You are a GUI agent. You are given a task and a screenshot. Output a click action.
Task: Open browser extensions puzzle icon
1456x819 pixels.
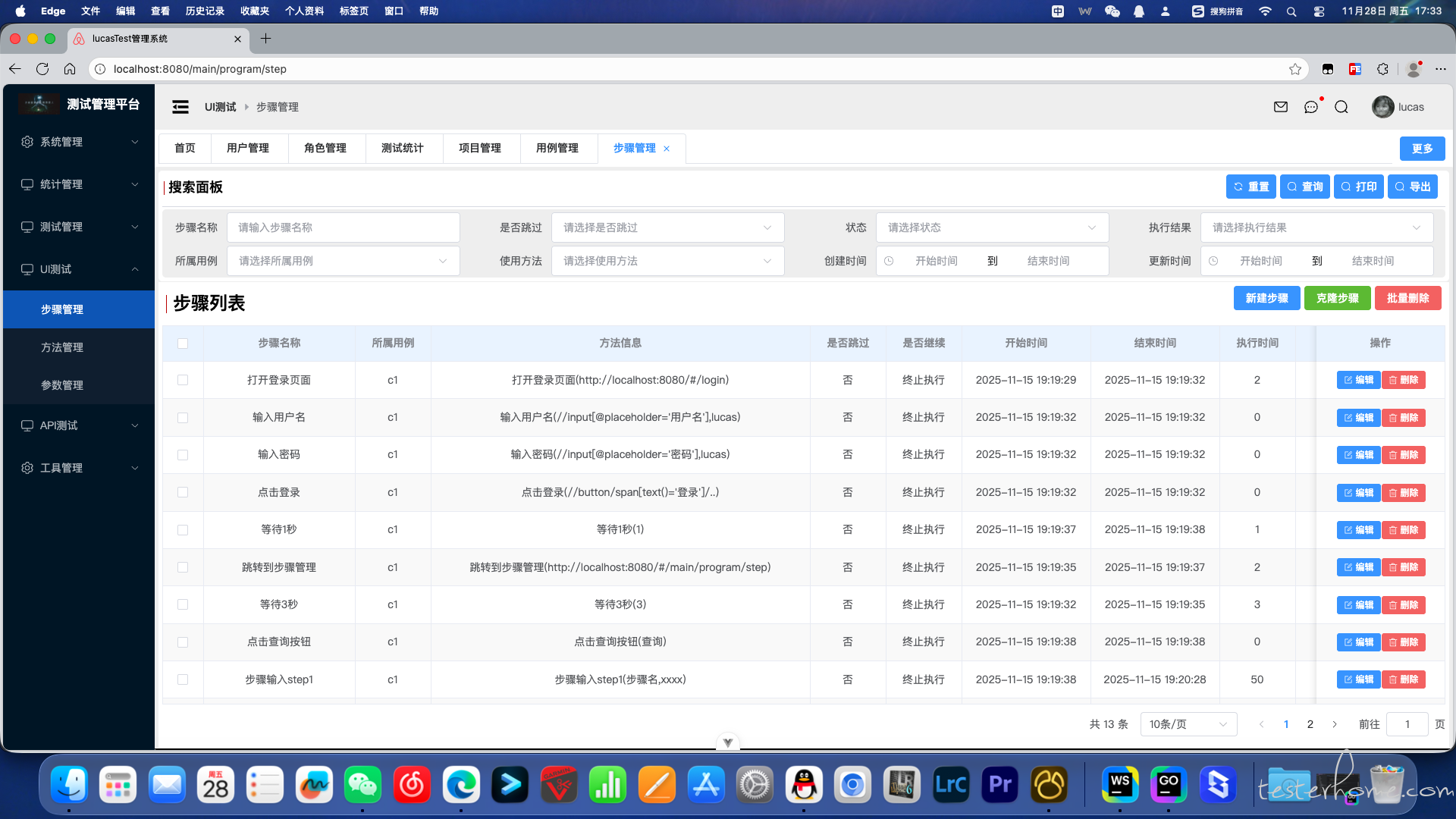[x=1382, y=69]
